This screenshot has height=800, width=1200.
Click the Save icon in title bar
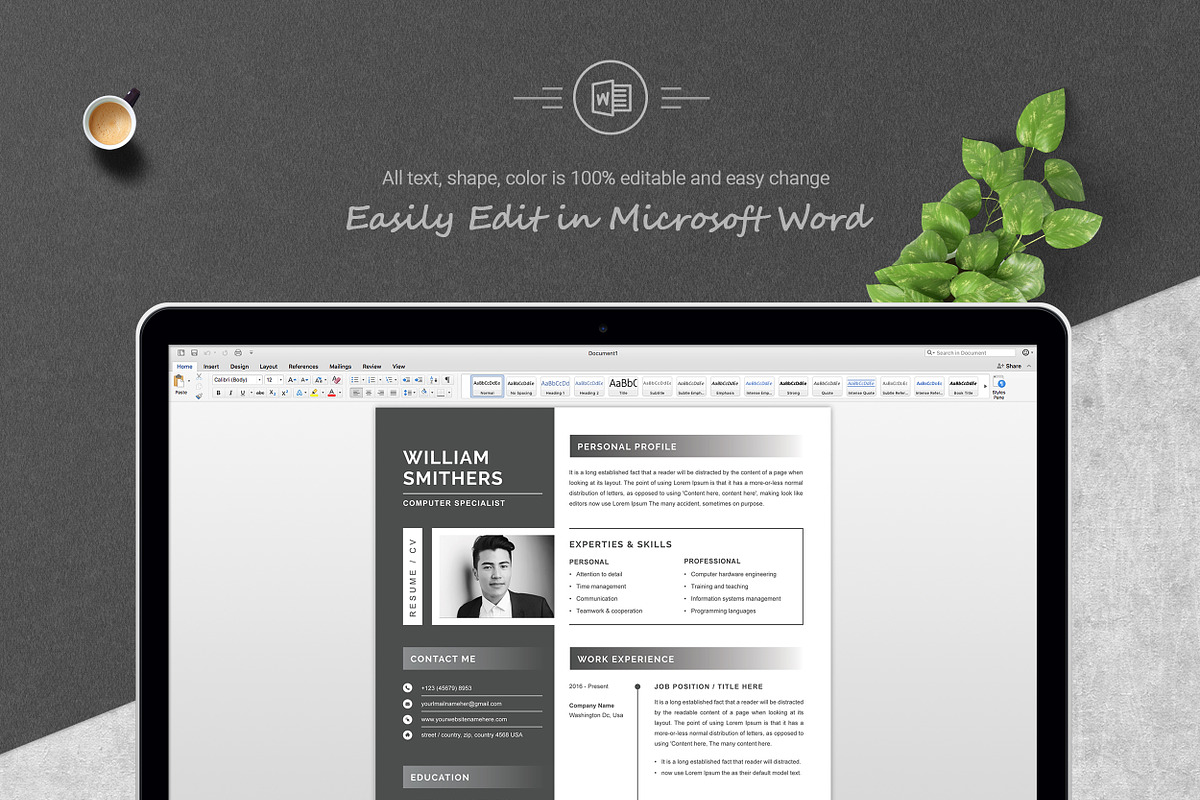(194, 353)
